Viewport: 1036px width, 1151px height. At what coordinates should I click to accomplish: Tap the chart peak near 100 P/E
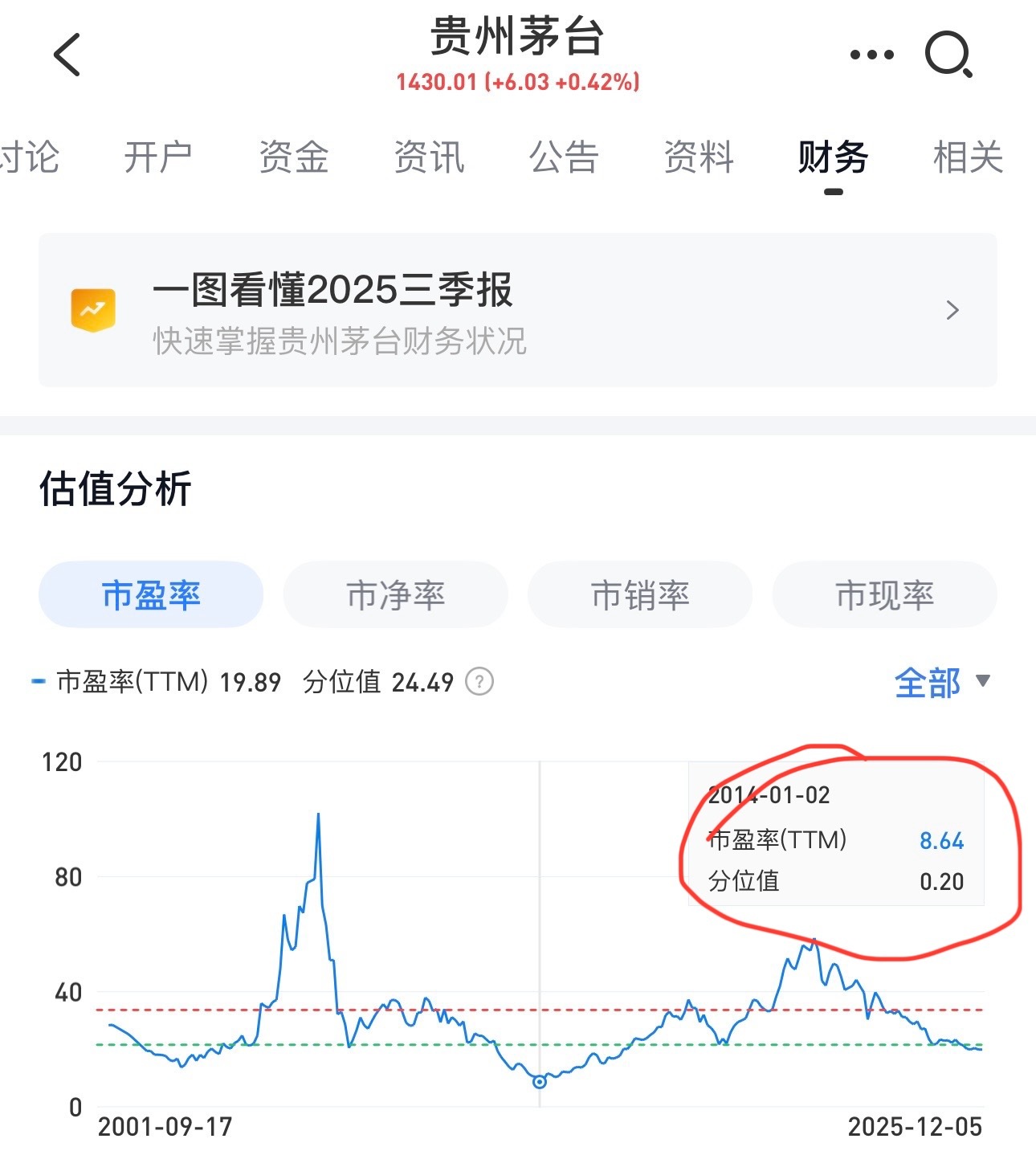[318, 814]
